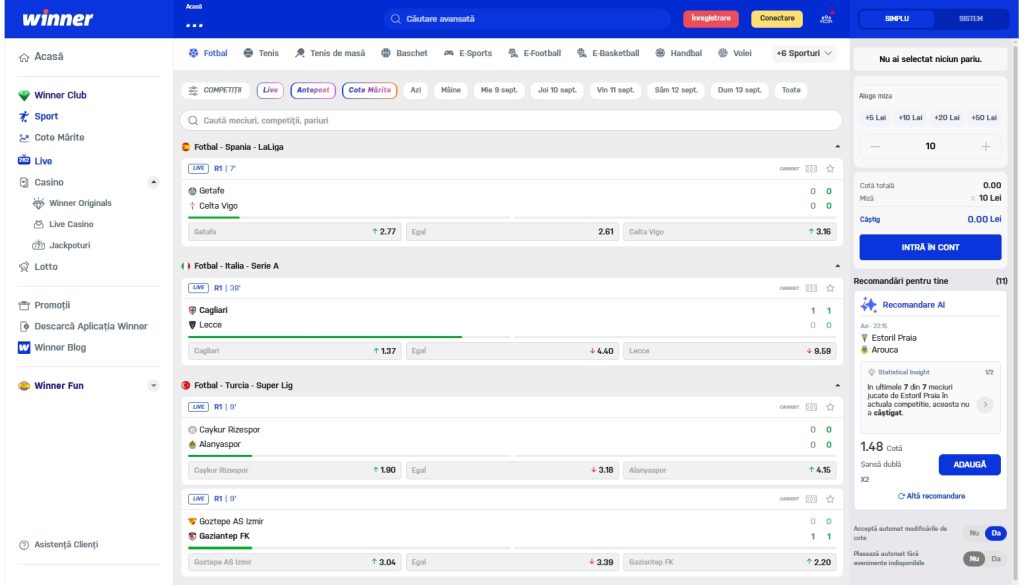
Task: Open pitch view for Getafe match
Action: pos(811,168)
